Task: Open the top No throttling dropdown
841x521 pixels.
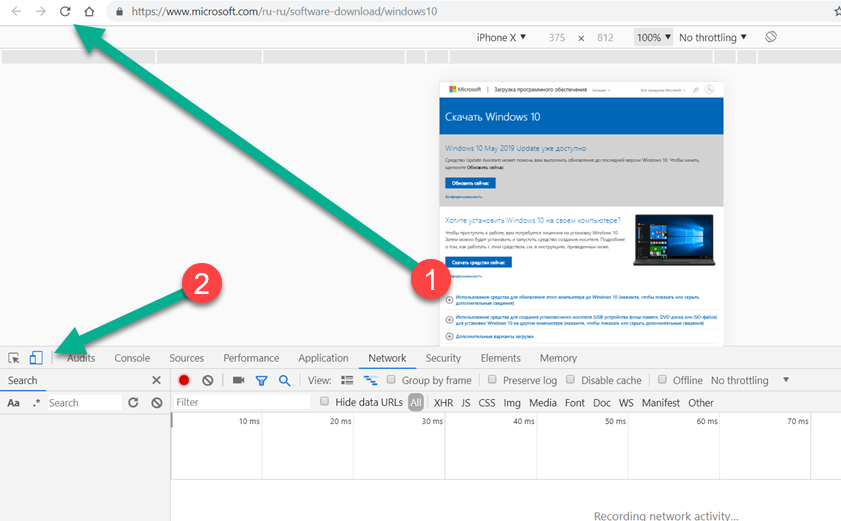Action: pyautogui.click(x=713, y=37)
